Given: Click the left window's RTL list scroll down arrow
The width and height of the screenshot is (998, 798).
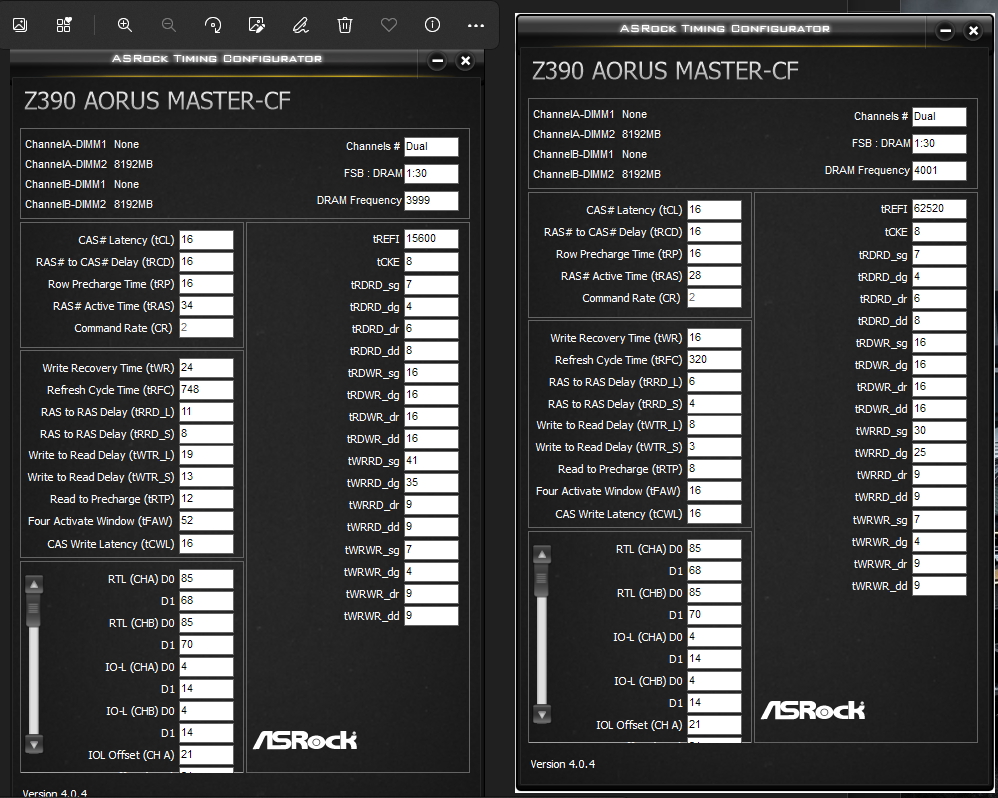Looking at the screenshot, I should click(x=34, y=744).
